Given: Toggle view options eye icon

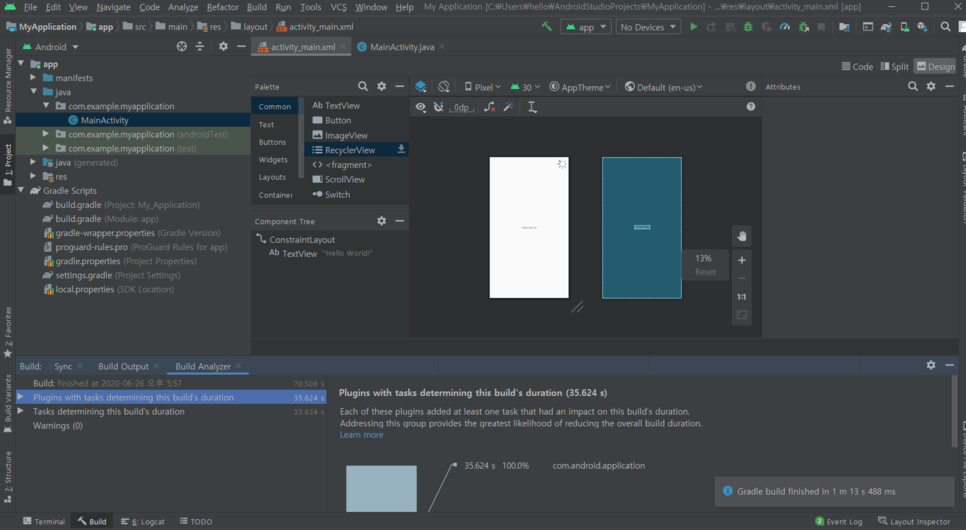Looking at the screenshot, I should 421,107.
